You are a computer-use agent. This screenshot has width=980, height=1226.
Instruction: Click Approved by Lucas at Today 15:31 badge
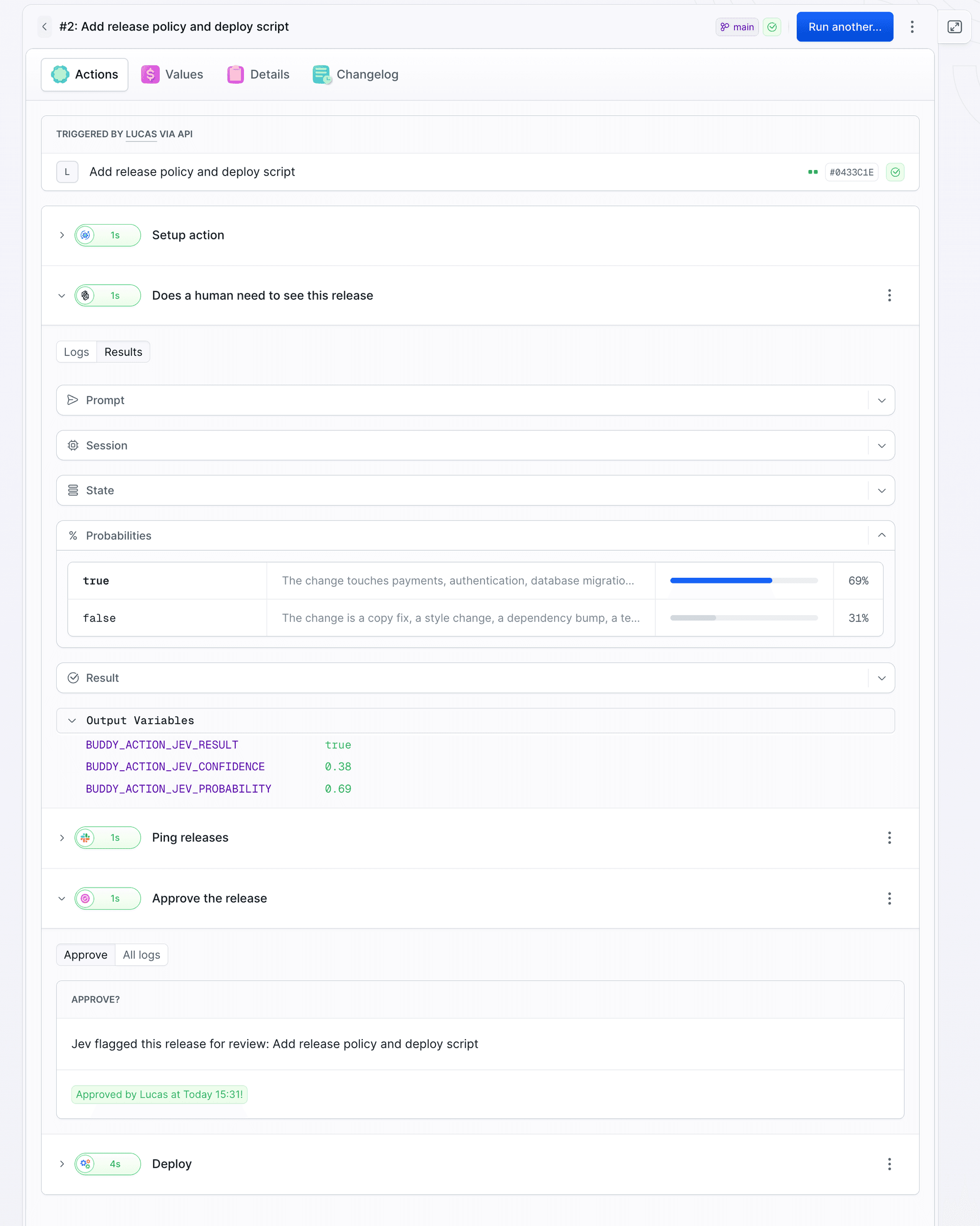coord(159,1094)
